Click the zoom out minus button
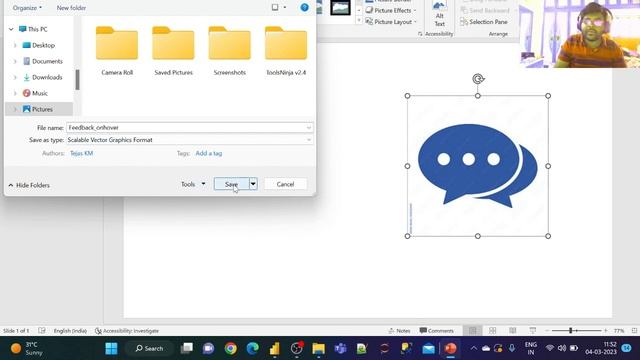The image size is (640, 360). (547, 331)
